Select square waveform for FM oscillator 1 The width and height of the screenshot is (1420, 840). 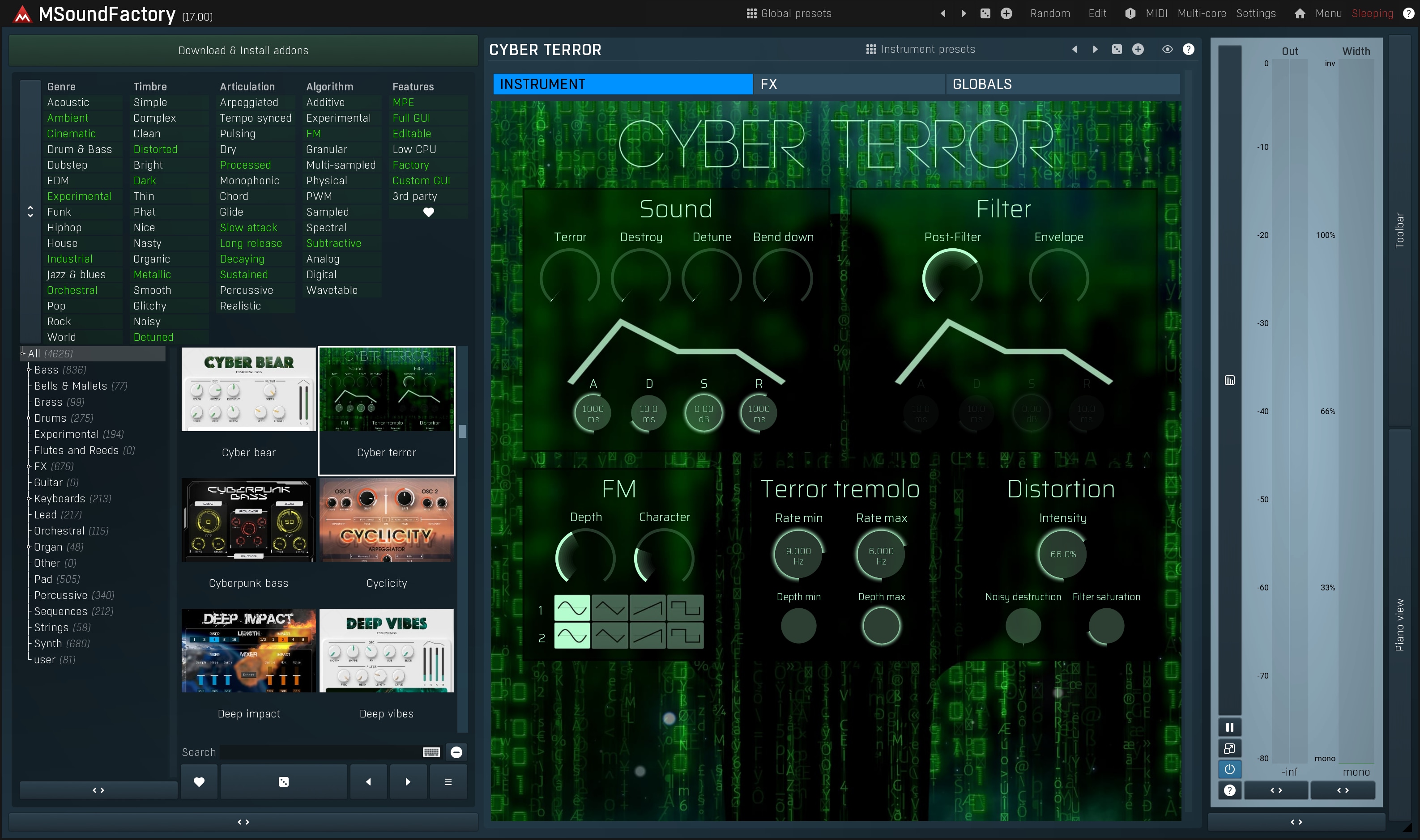pos(685,608)
